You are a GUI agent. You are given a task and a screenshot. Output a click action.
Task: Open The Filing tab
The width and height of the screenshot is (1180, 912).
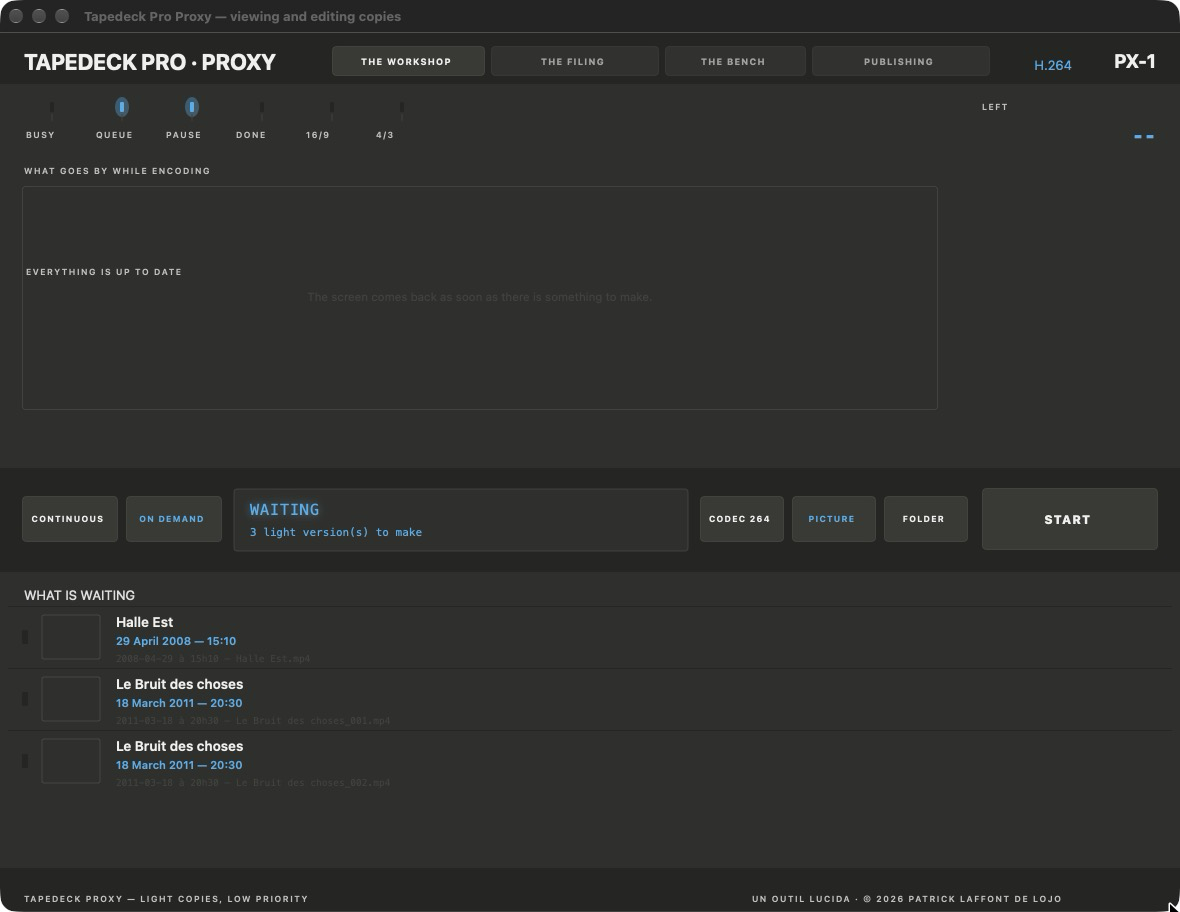[x=574, y=61]
